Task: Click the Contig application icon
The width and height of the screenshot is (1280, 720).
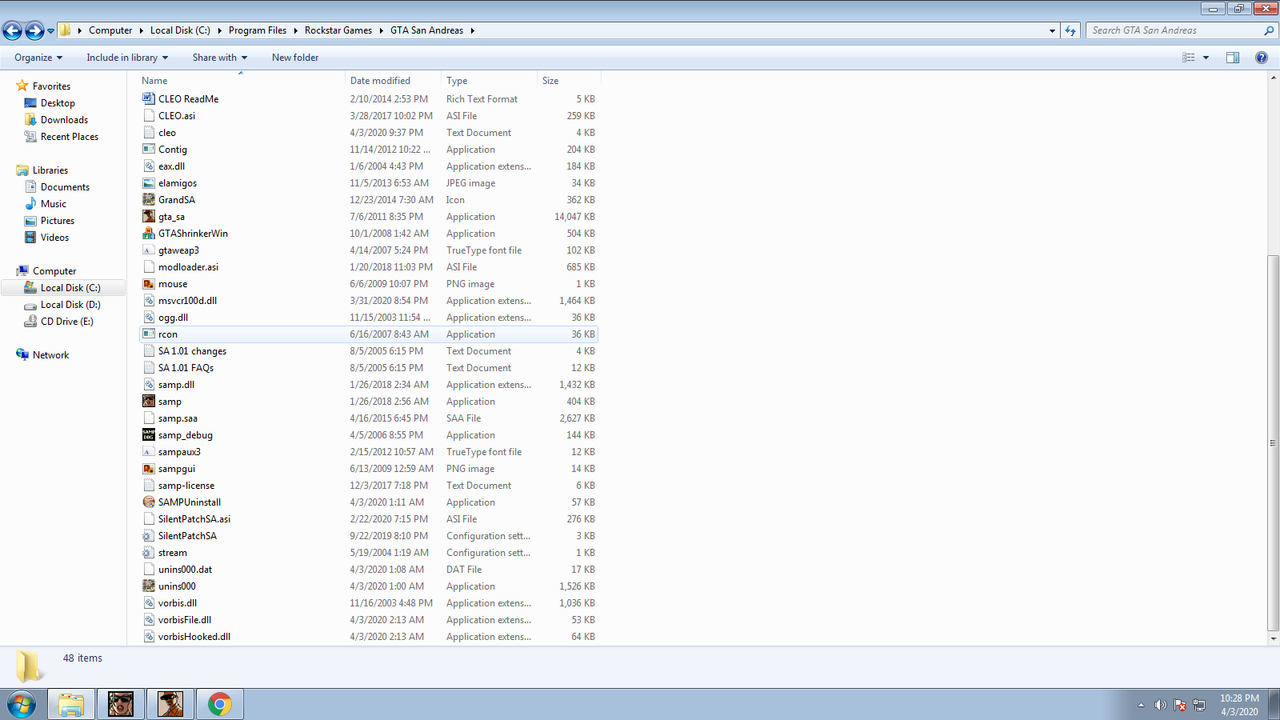Action: [x=149, y=150]
